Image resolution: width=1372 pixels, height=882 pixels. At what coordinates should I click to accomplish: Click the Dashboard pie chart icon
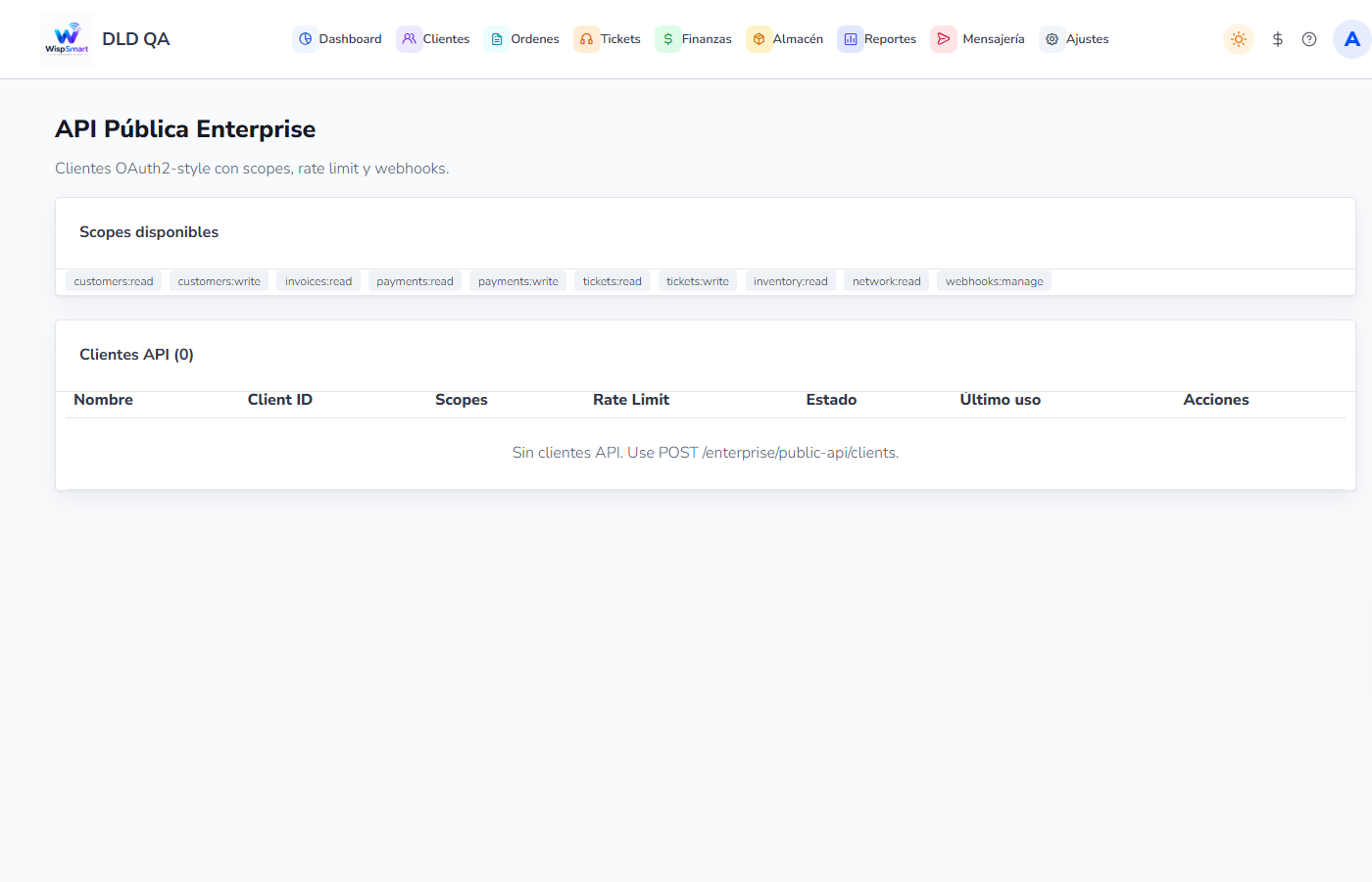(x=306, y=39)
